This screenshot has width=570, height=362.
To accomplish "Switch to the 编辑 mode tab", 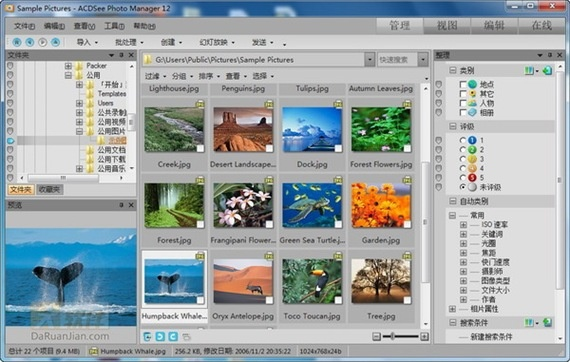I will tap(494, 25).
